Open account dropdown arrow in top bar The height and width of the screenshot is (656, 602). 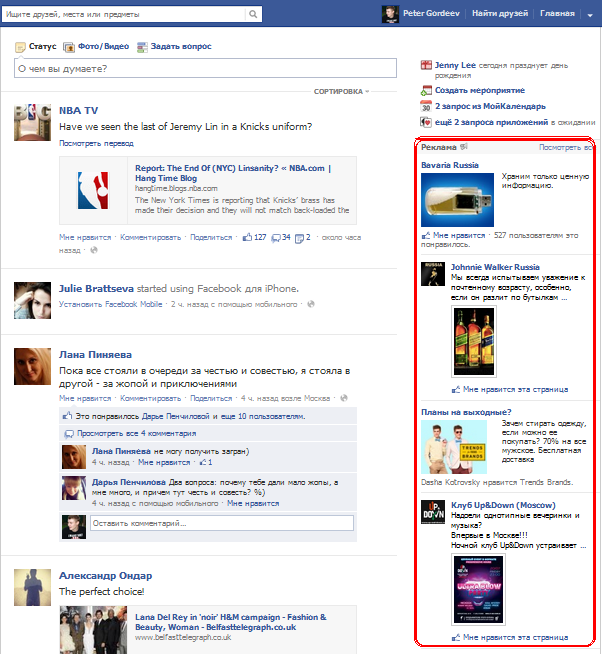pyautogui.click(x=590, y=15)
